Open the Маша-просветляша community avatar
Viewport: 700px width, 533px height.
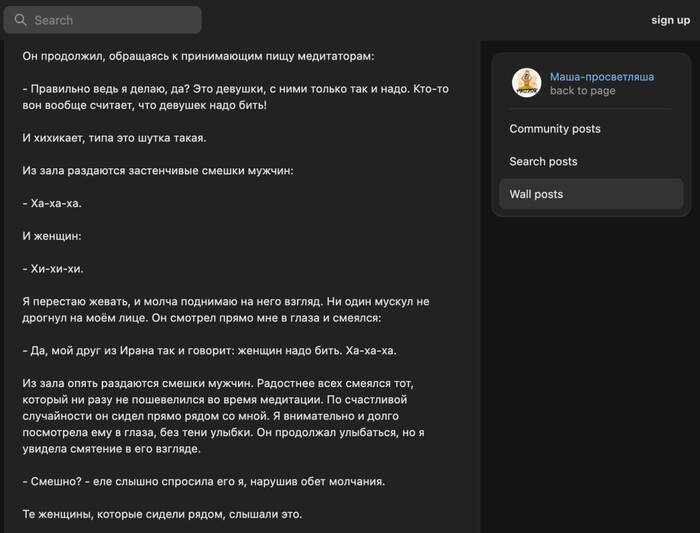coord(526,83)
